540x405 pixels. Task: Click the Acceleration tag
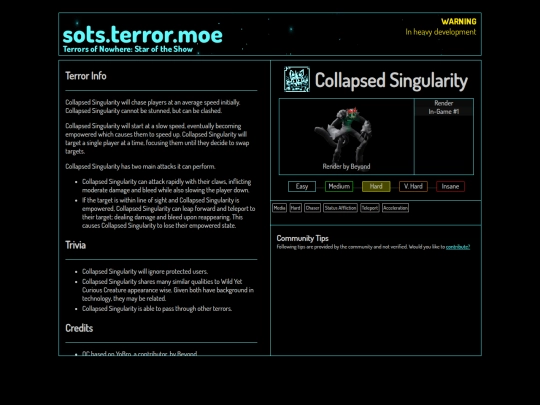[395, 208]
